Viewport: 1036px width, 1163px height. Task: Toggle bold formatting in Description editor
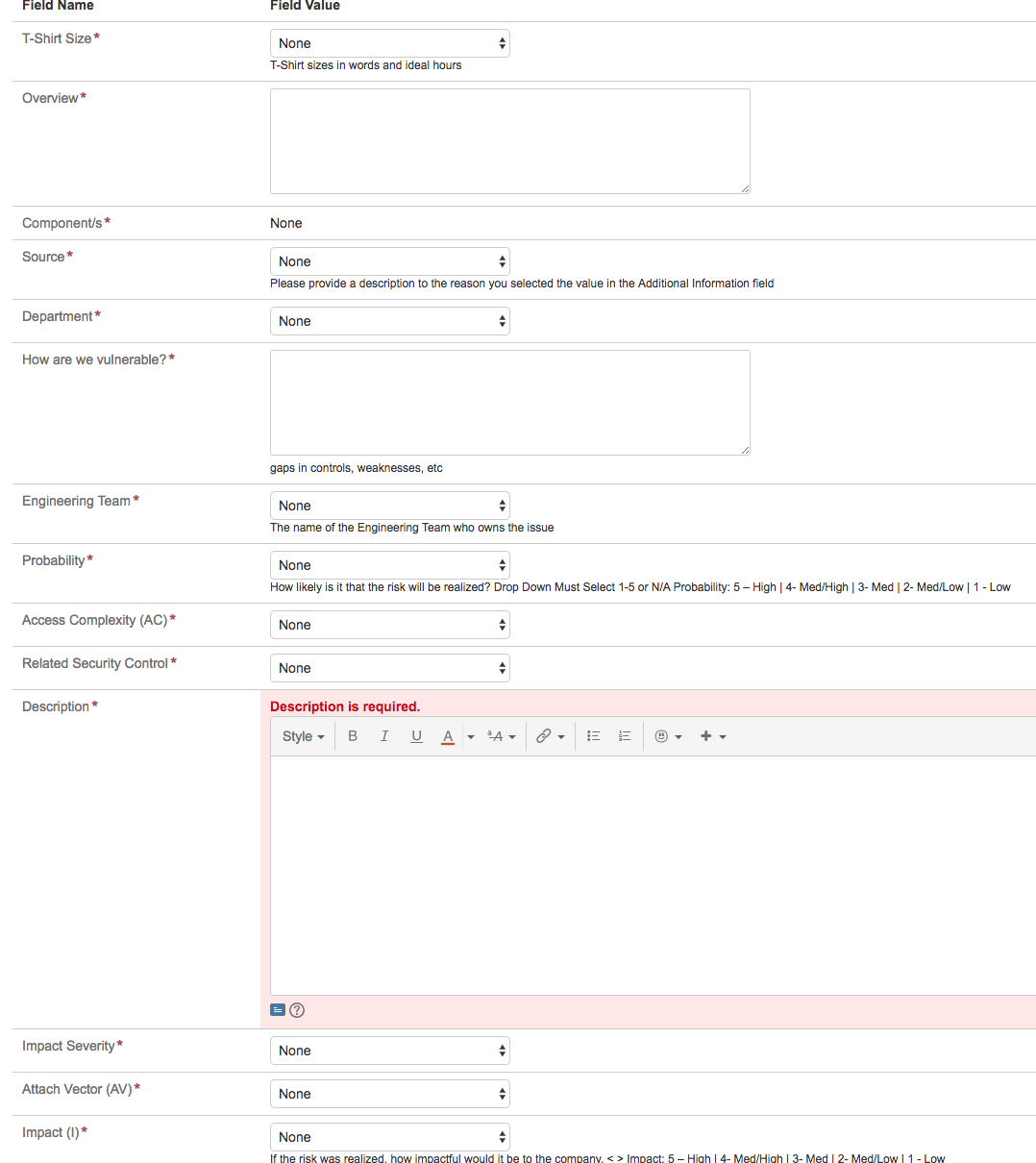pos(353,736)
